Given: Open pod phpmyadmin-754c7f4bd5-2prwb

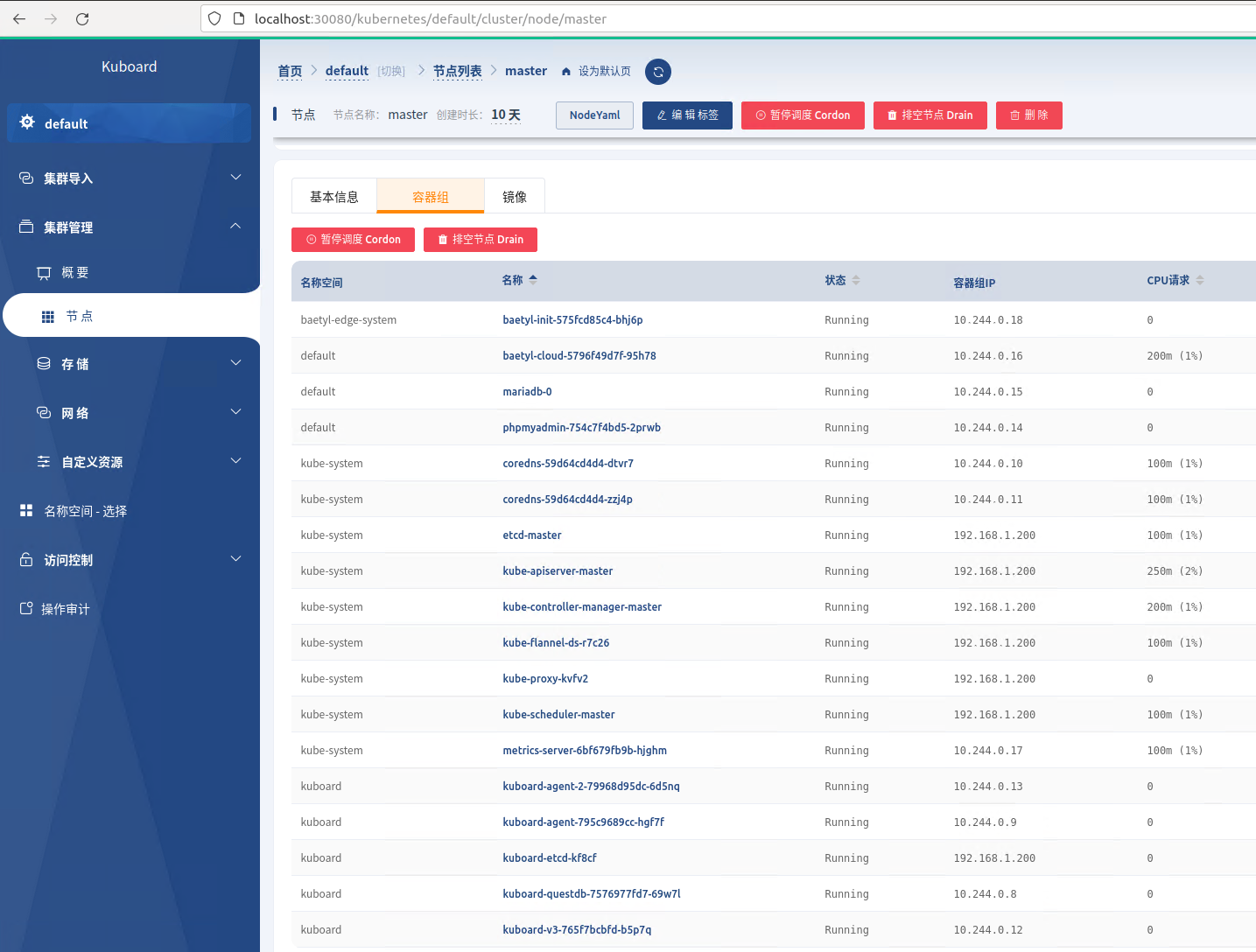Looking at the screenshot, I should pos(581,428).
